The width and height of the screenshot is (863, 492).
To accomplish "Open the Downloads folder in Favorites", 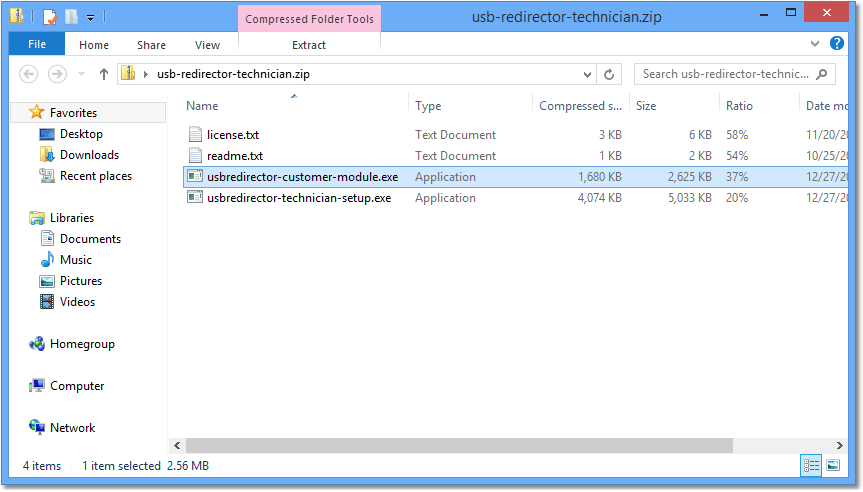I will [x=89, y=155].
